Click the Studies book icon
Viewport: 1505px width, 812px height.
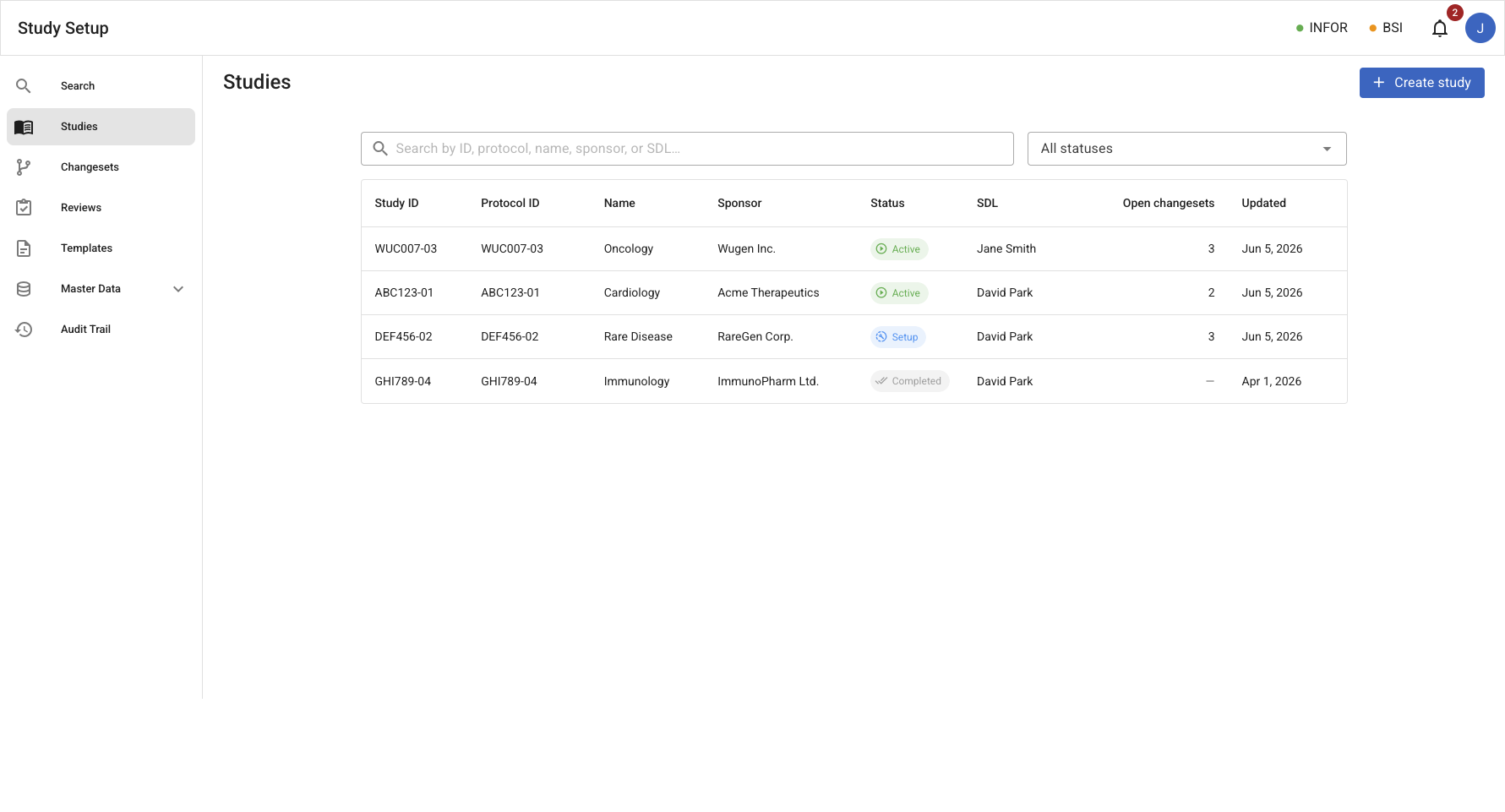pos(24,127)
